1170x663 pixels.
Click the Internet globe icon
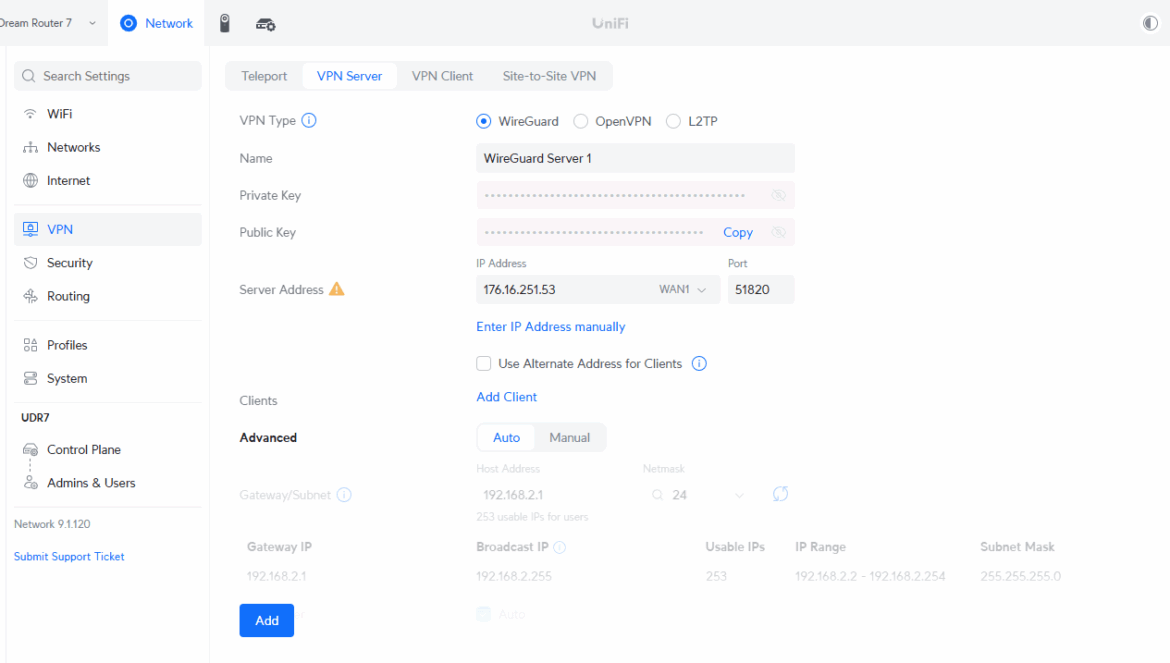coord(31,180)
